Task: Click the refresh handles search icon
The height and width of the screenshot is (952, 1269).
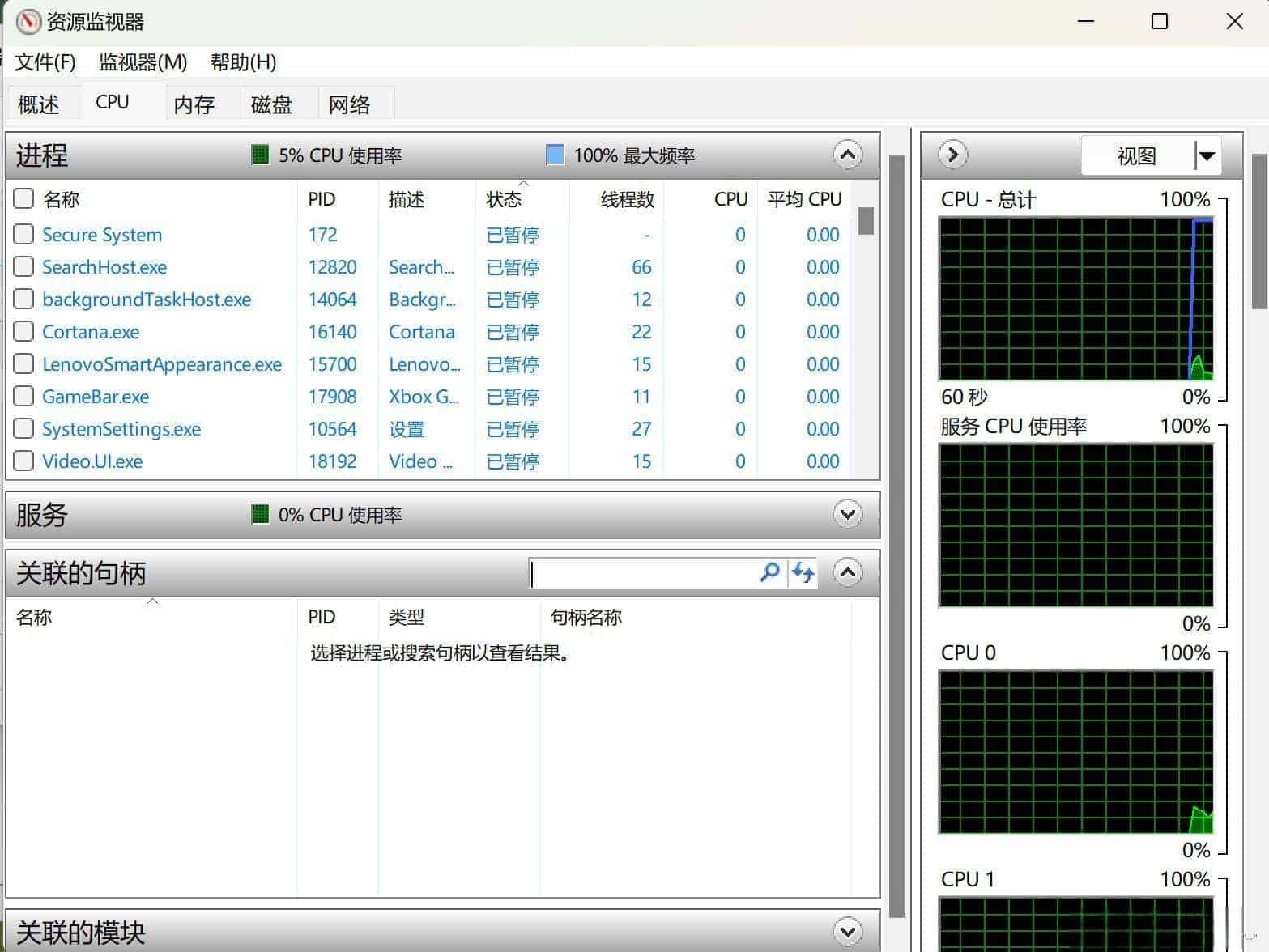Action: coord(803,572)
